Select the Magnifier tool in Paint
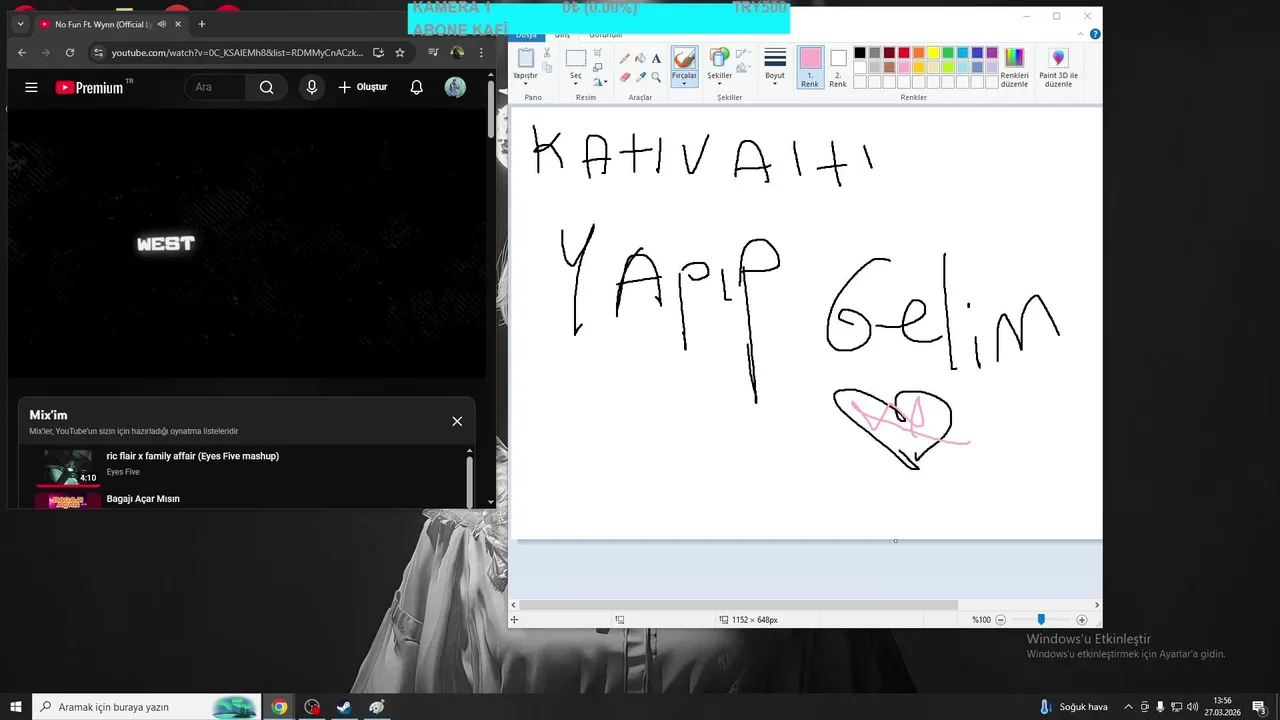The width and height of the screenshot is (1280, 720). [656, 76]
